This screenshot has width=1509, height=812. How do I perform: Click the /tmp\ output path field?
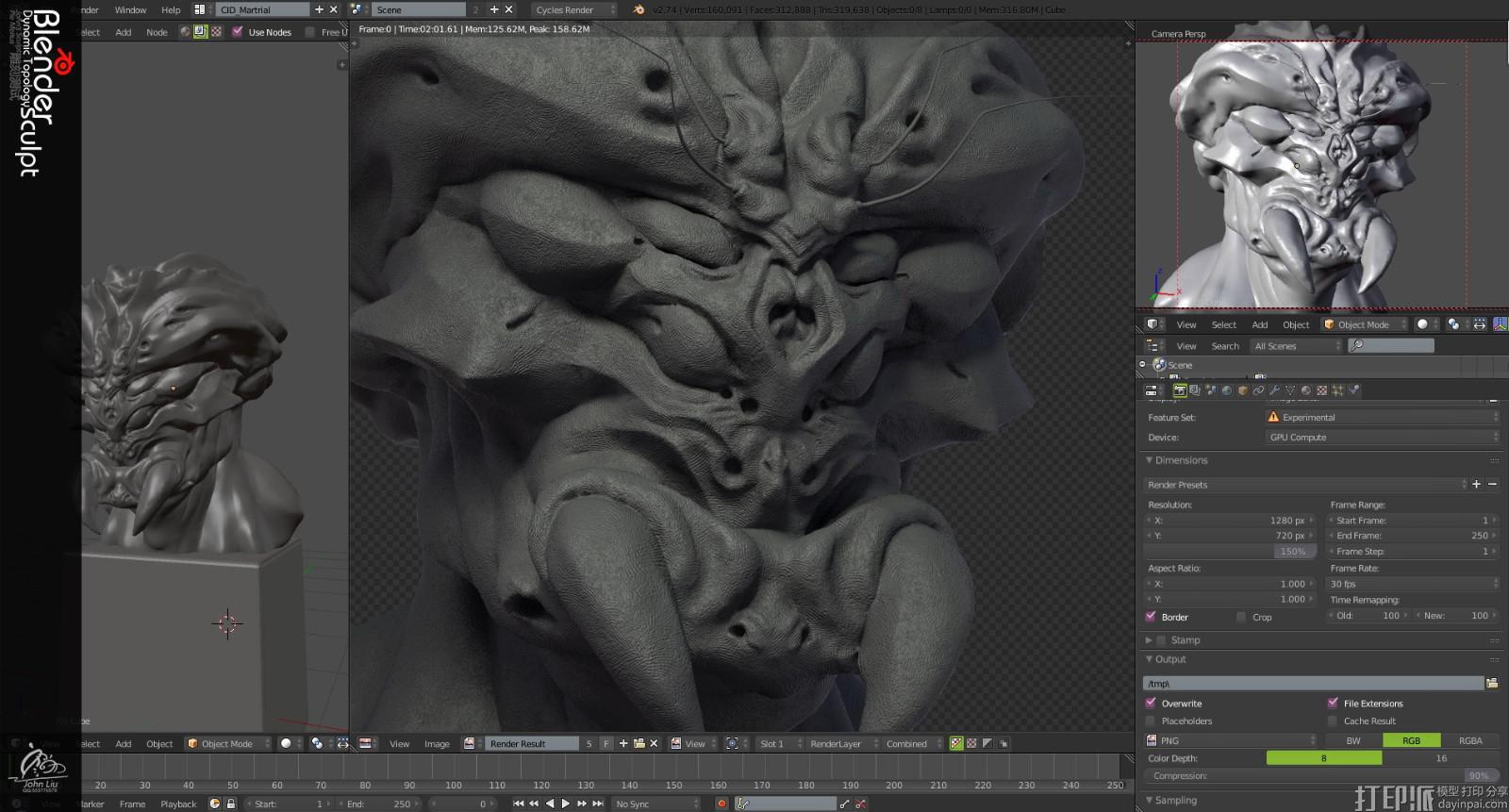point(1313,684)
